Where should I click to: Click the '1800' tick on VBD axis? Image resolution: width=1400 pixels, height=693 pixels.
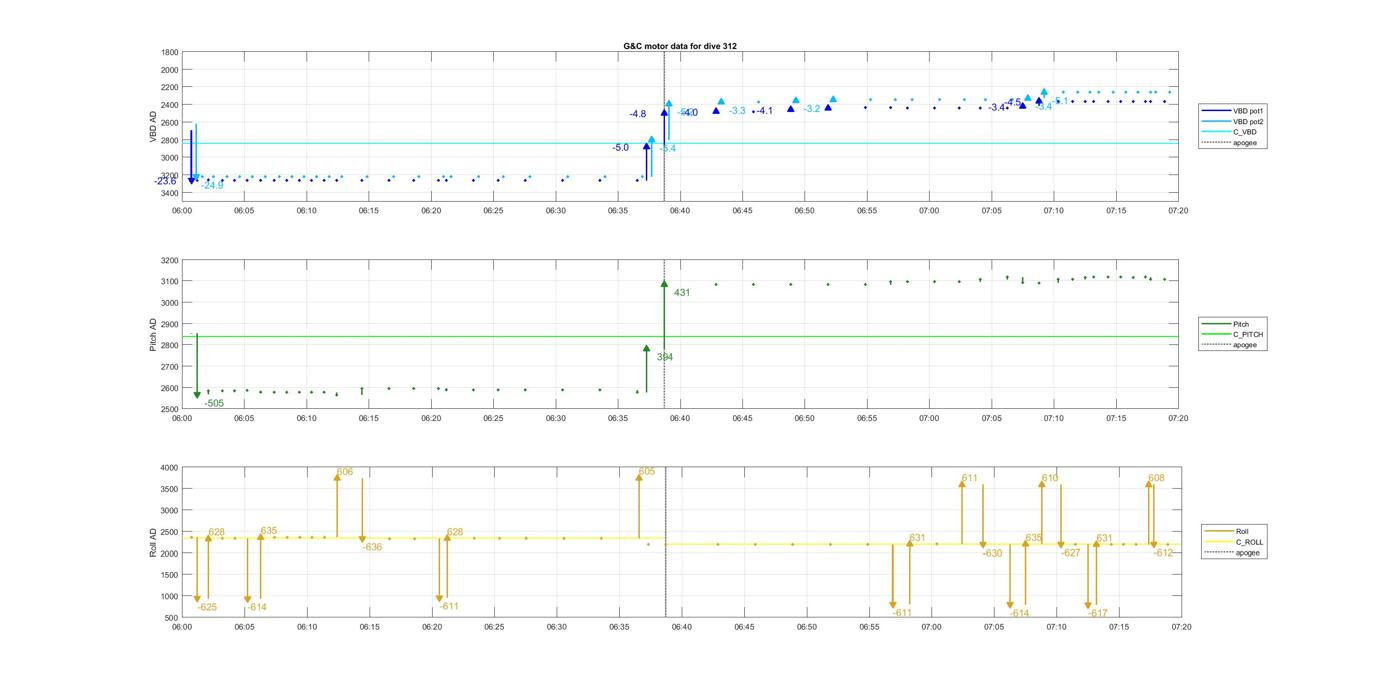point(169,52)
